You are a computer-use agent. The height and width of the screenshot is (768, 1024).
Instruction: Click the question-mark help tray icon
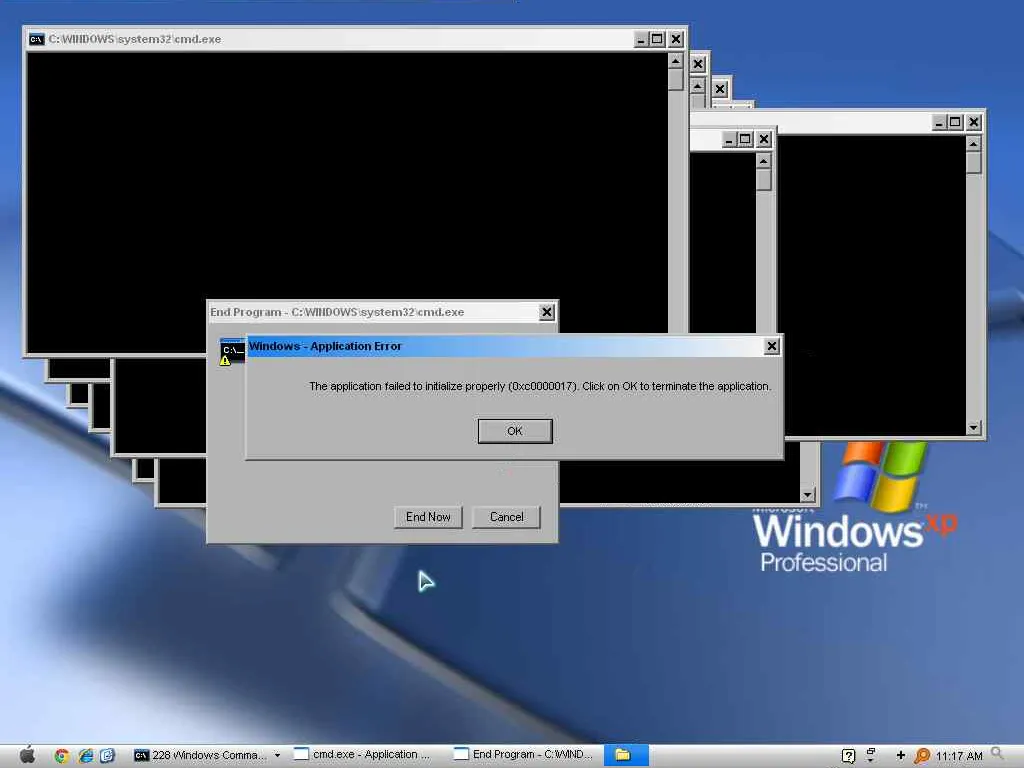[848, 756]
